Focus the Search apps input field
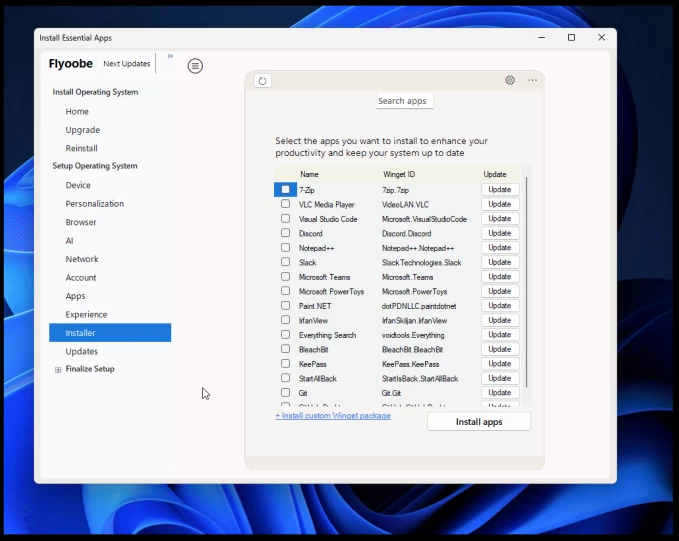The width and height of the screenshot is (679, 541). coord(404,101)
